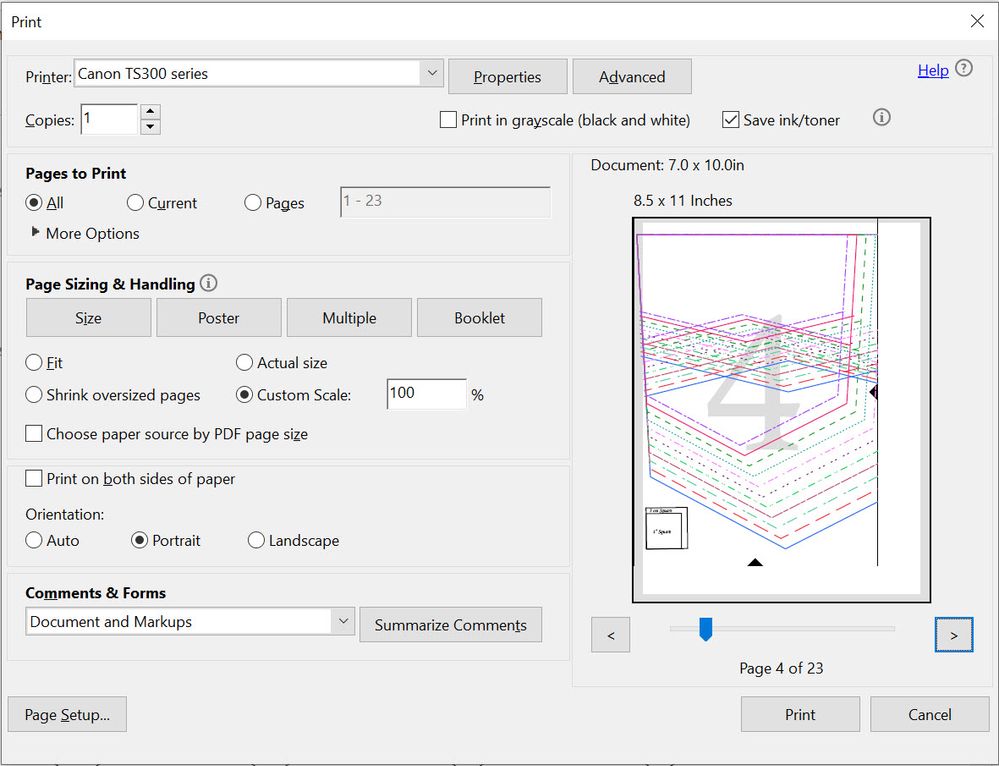Go to previous preview page arrow
Image resolution: width=999 pixels, height=766 pixels.
[x=610, y=635]
